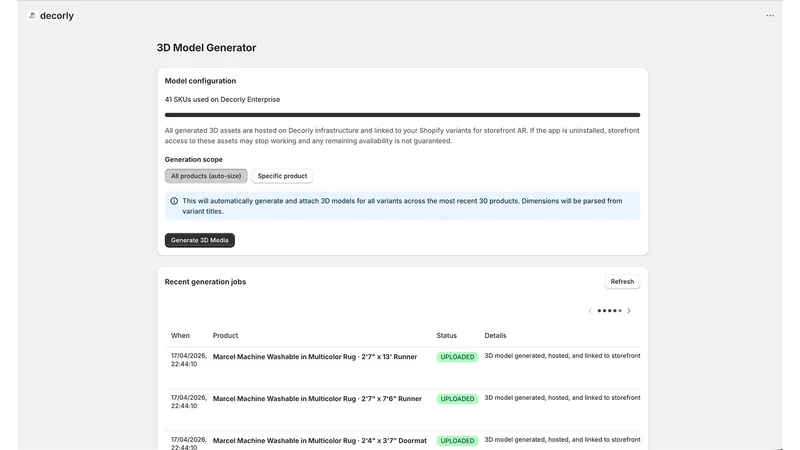Click UPLOADED badge for 7'6" Runner
The image size is (800, 450).
tap(457, 399)
